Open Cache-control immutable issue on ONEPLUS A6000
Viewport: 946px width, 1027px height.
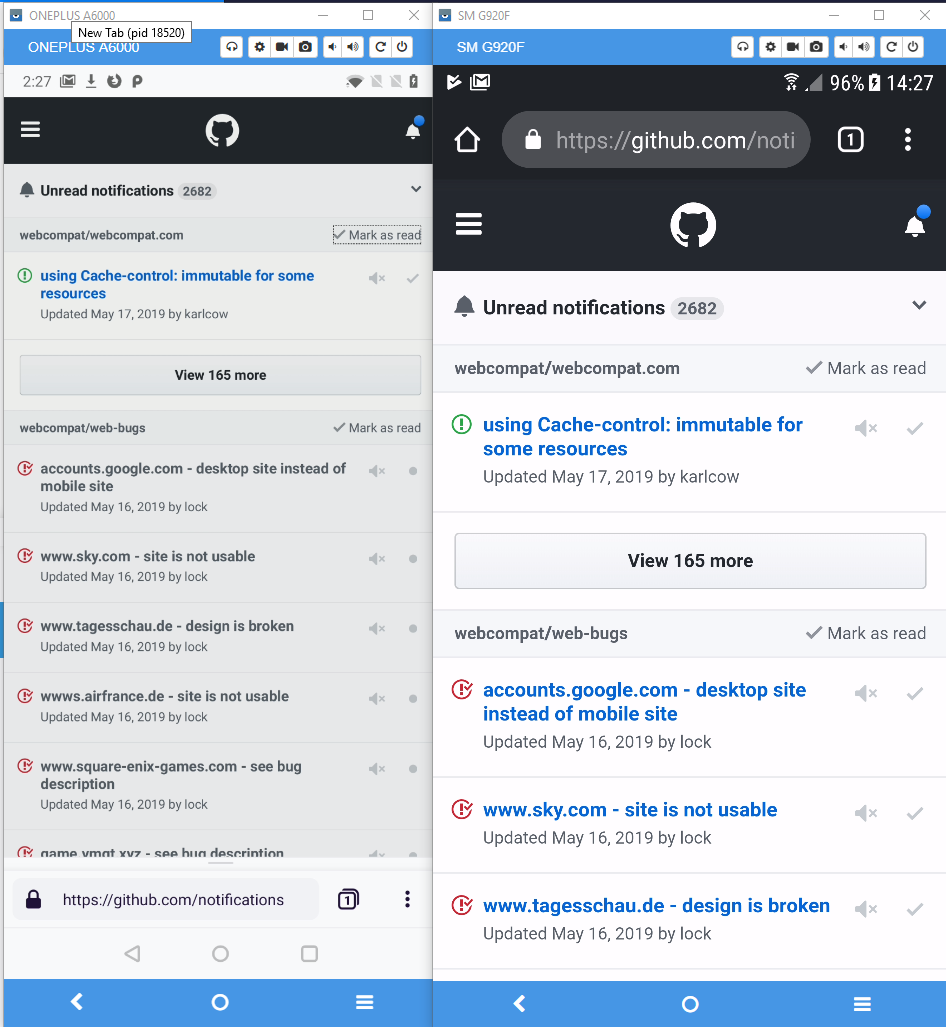[x=177, y=284]
